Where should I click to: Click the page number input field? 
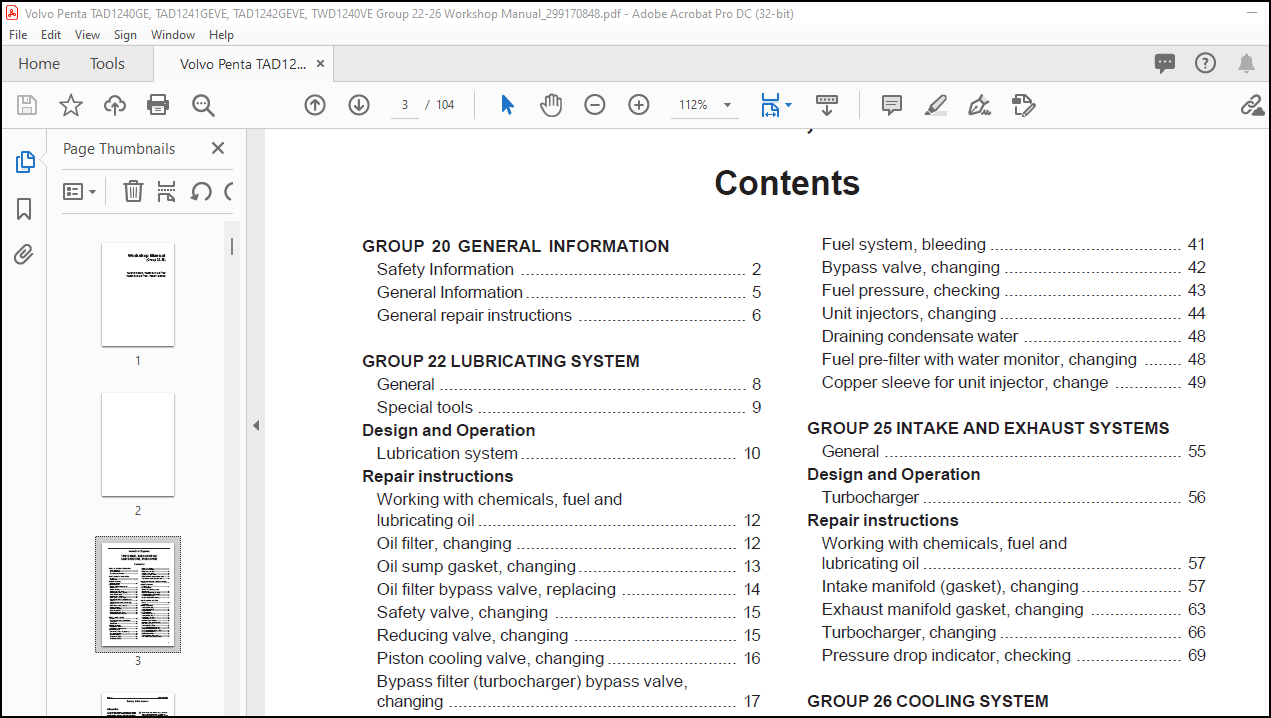(x=404, y=105)
